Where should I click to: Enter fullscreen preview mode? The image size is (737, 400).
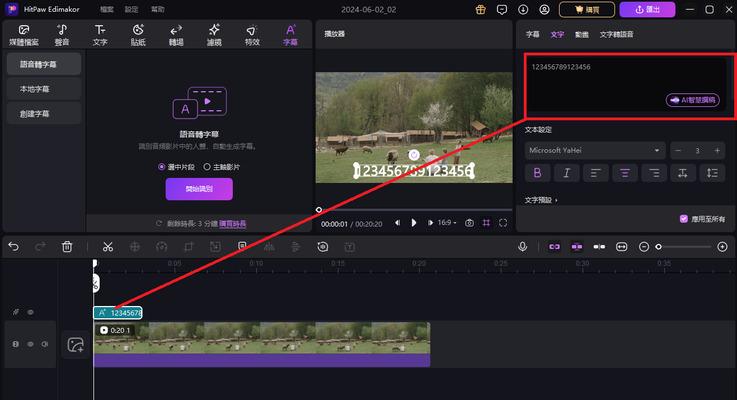click(x=504, y=223)
